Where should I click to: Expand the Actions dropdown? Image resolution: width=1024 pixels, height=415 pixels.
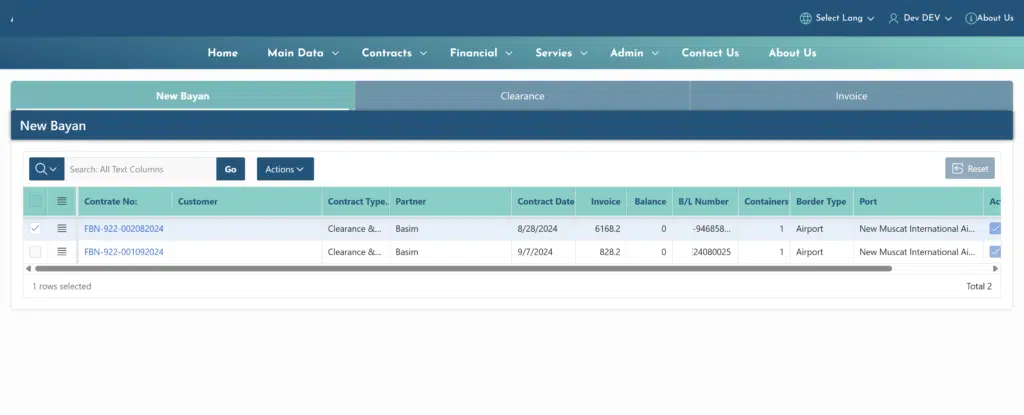point(285,169)
